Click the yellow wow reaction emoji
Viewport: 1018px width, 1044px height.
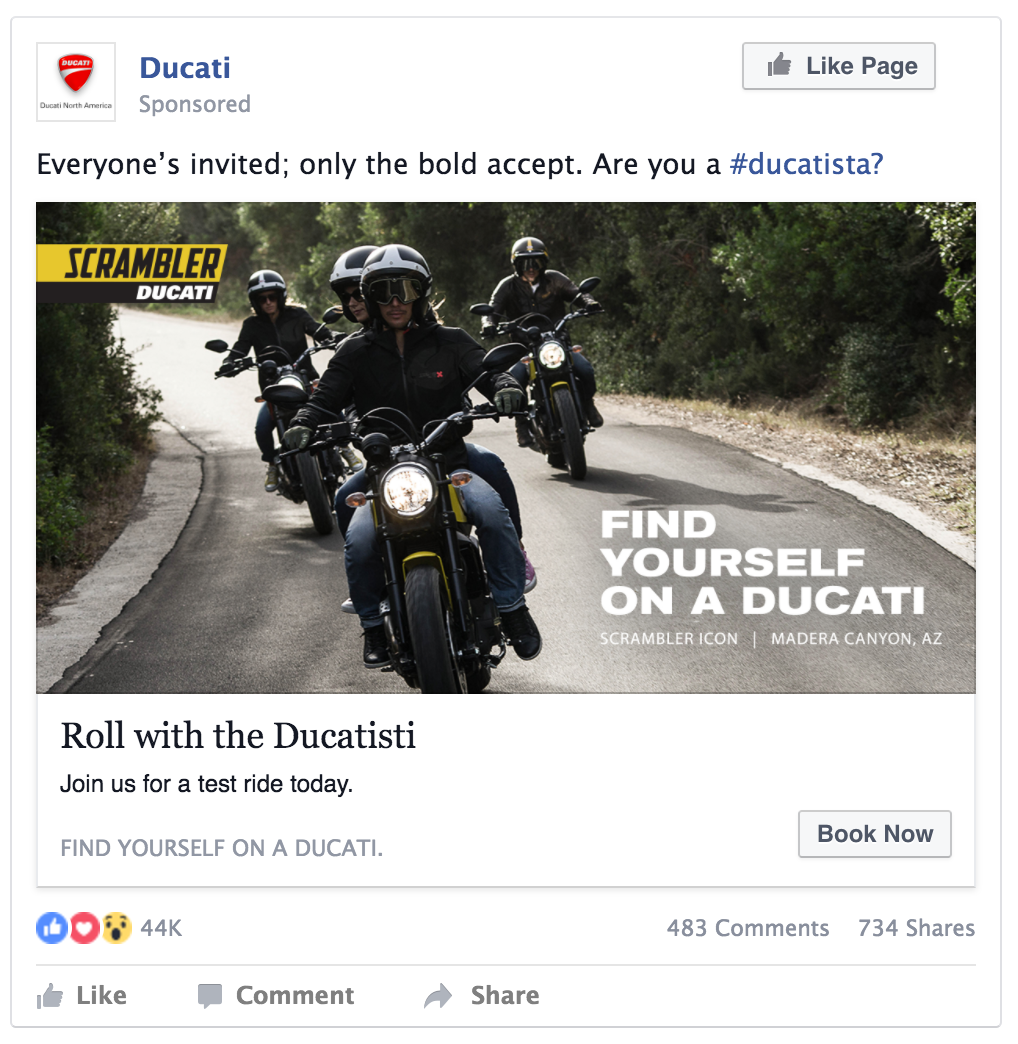coord(116,927)
